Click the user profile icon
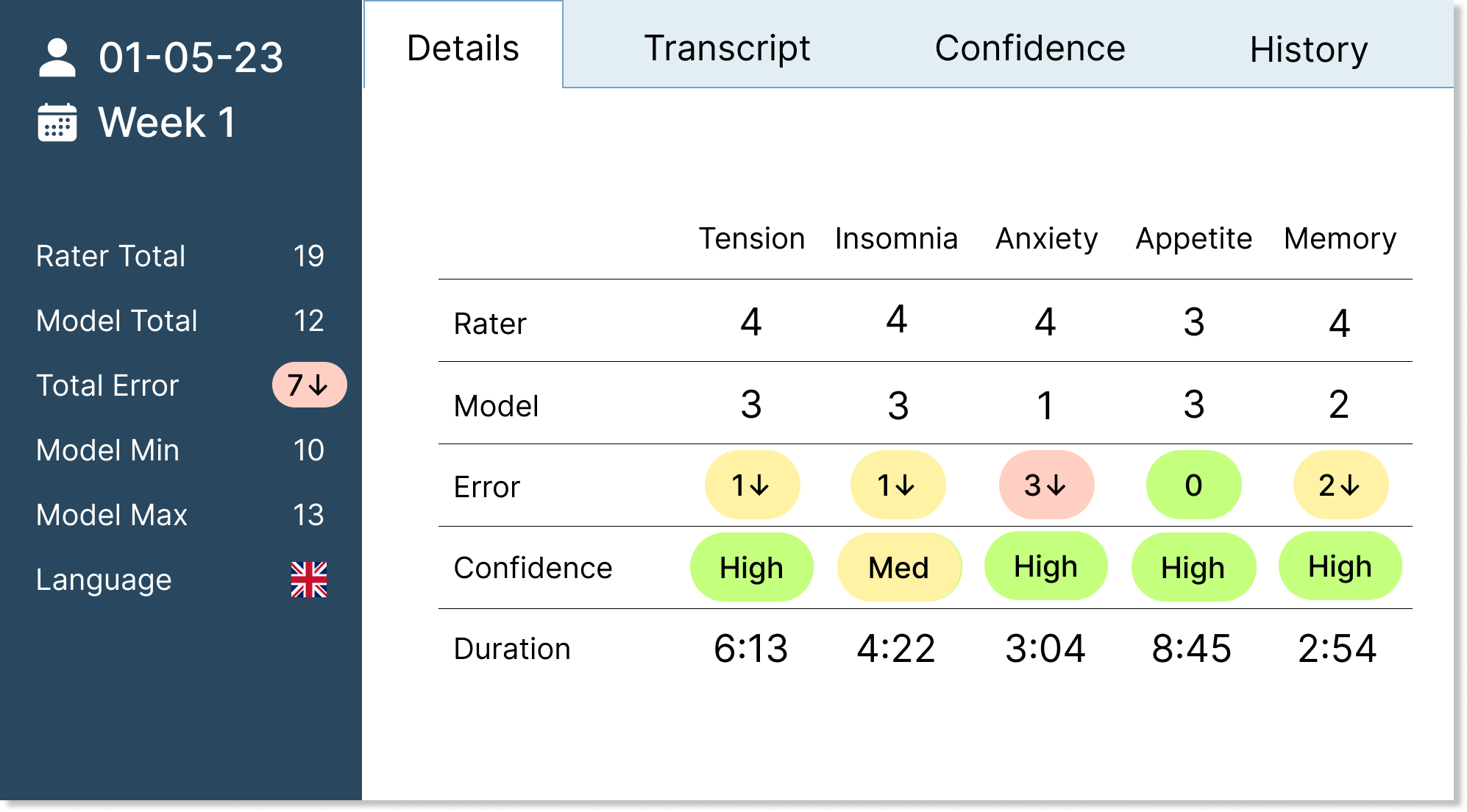 click(57, 58)
